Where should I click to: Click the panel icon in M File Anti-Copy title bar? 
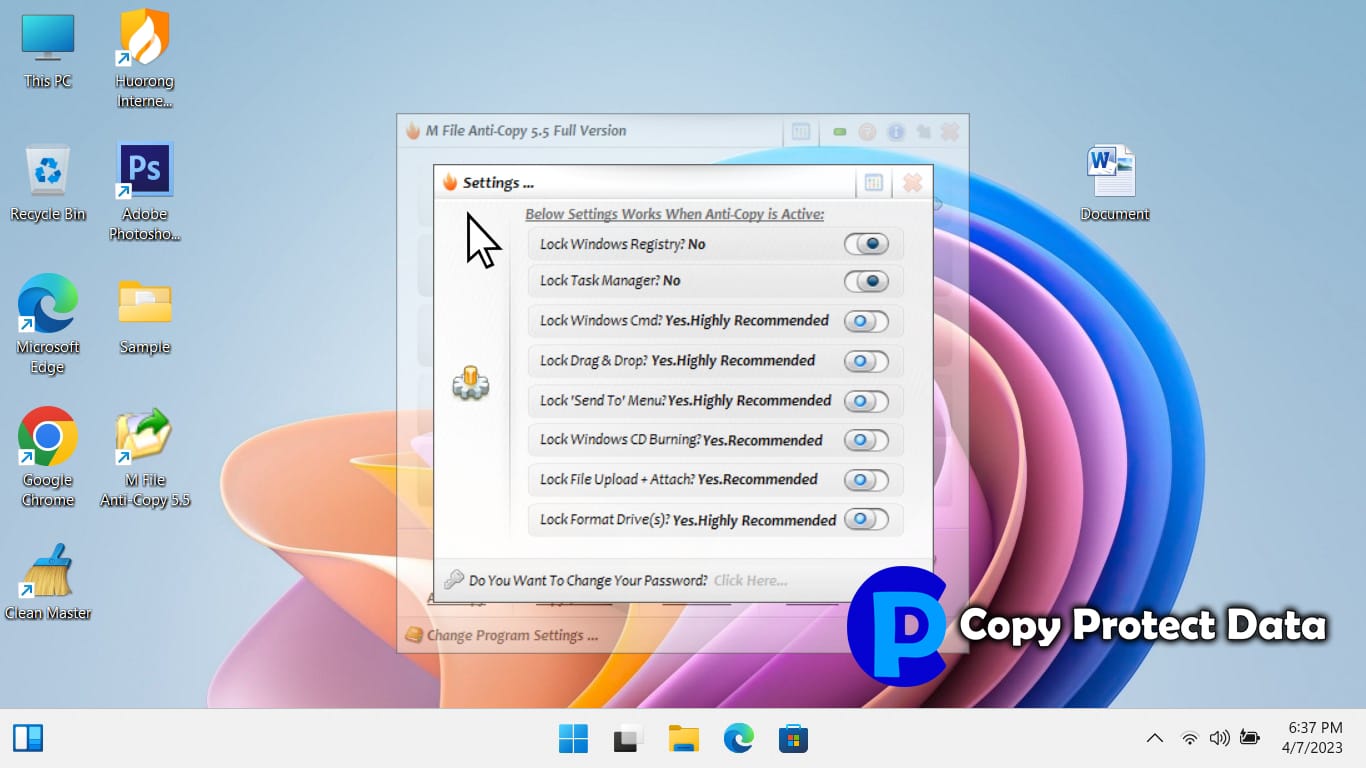[x=800, y=131]
